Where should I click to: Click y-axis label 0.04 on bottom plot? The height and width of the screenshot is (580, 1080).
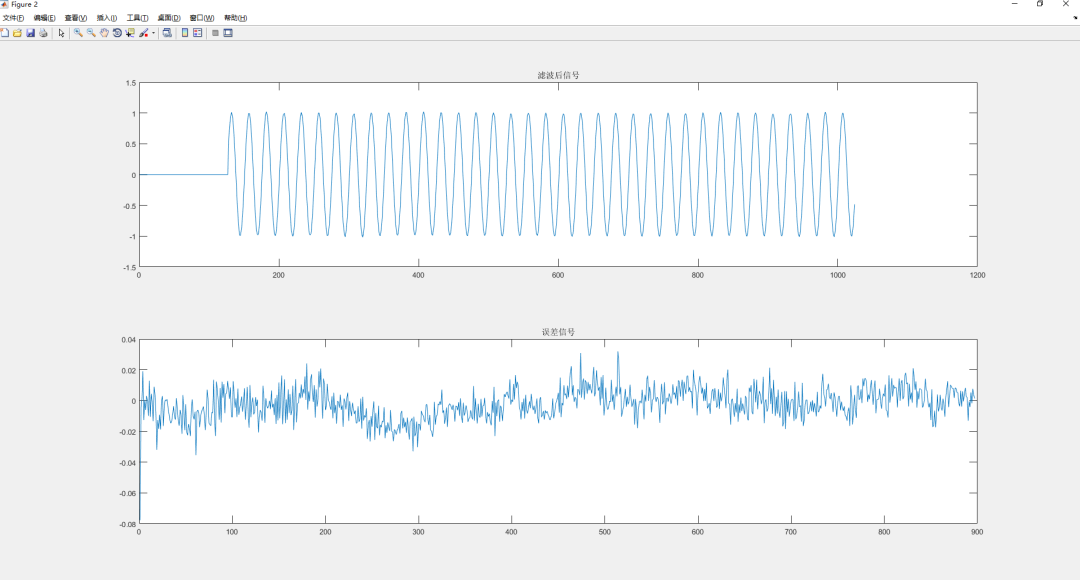(x=129, y=340)
